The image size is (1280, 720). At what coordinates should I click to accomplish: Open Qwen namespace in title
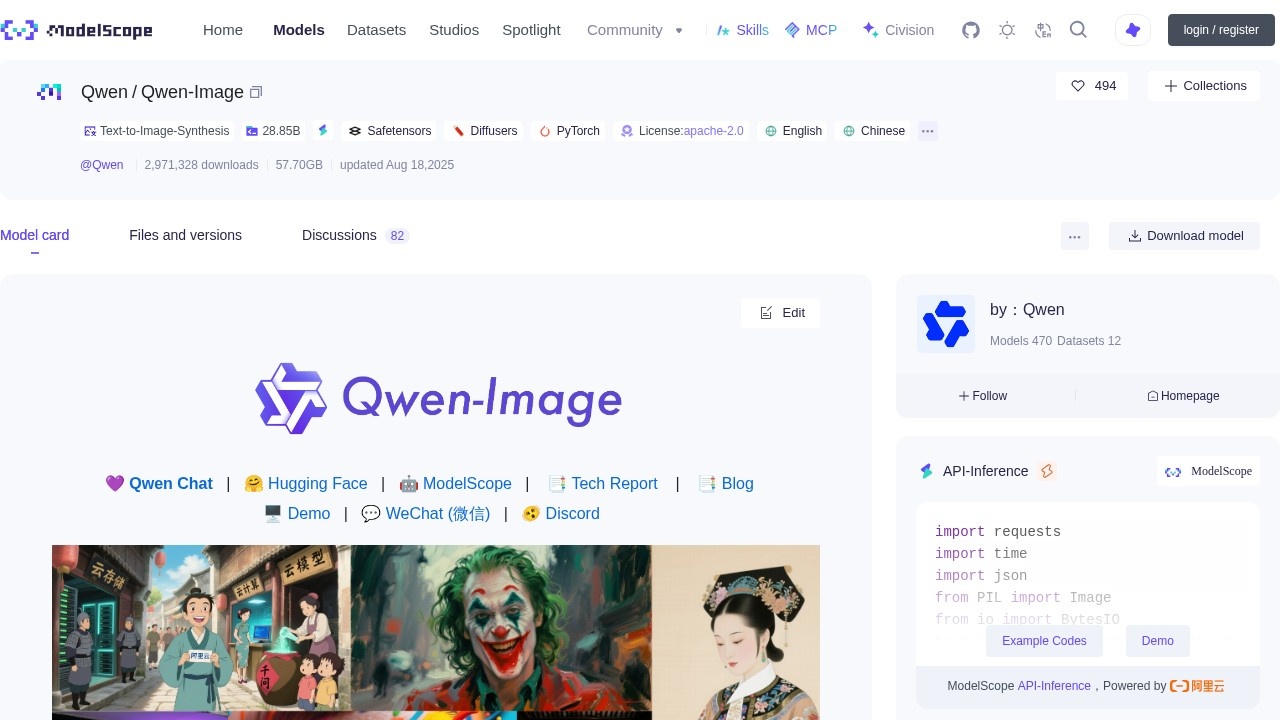pos(104,92)
